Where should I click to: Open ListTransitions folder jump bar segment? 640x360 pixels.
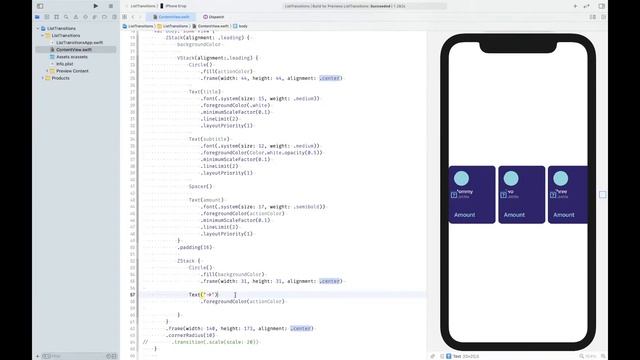coord(173,26)
